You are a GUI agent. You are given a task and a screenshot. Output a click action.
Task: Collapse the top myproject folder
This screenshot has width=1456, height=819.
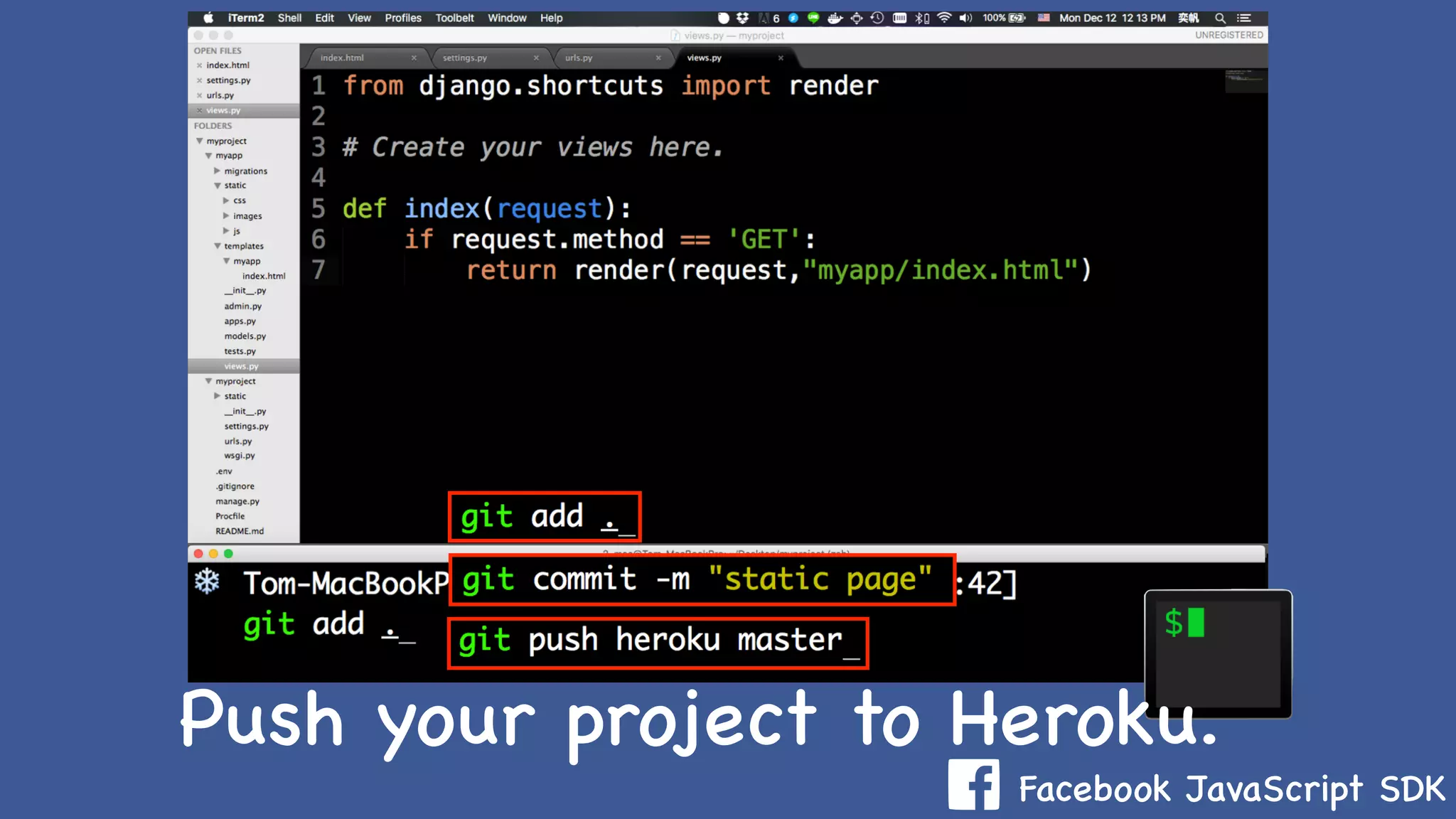click(200, 141)
